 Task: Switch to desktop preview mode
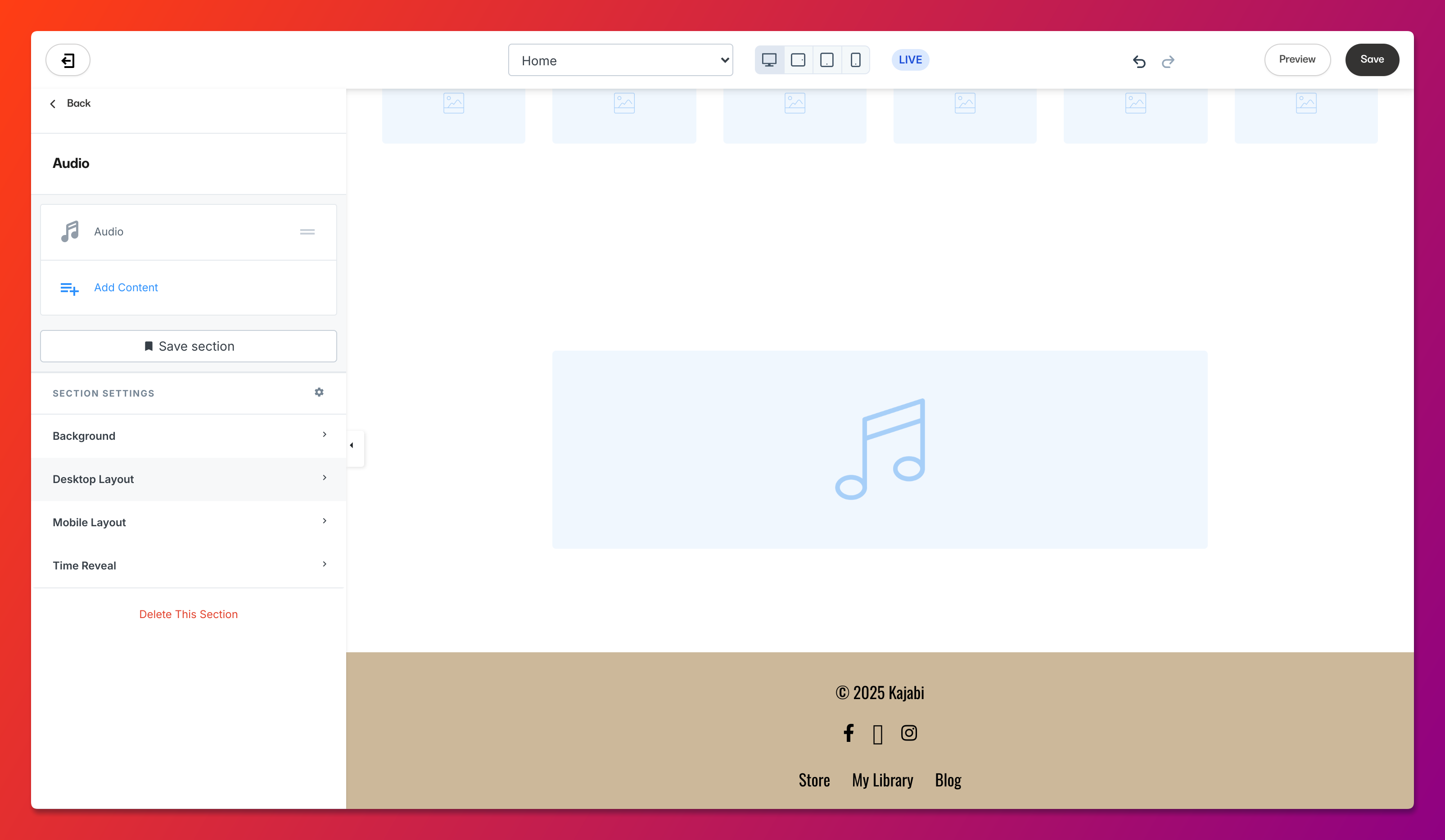769,59
